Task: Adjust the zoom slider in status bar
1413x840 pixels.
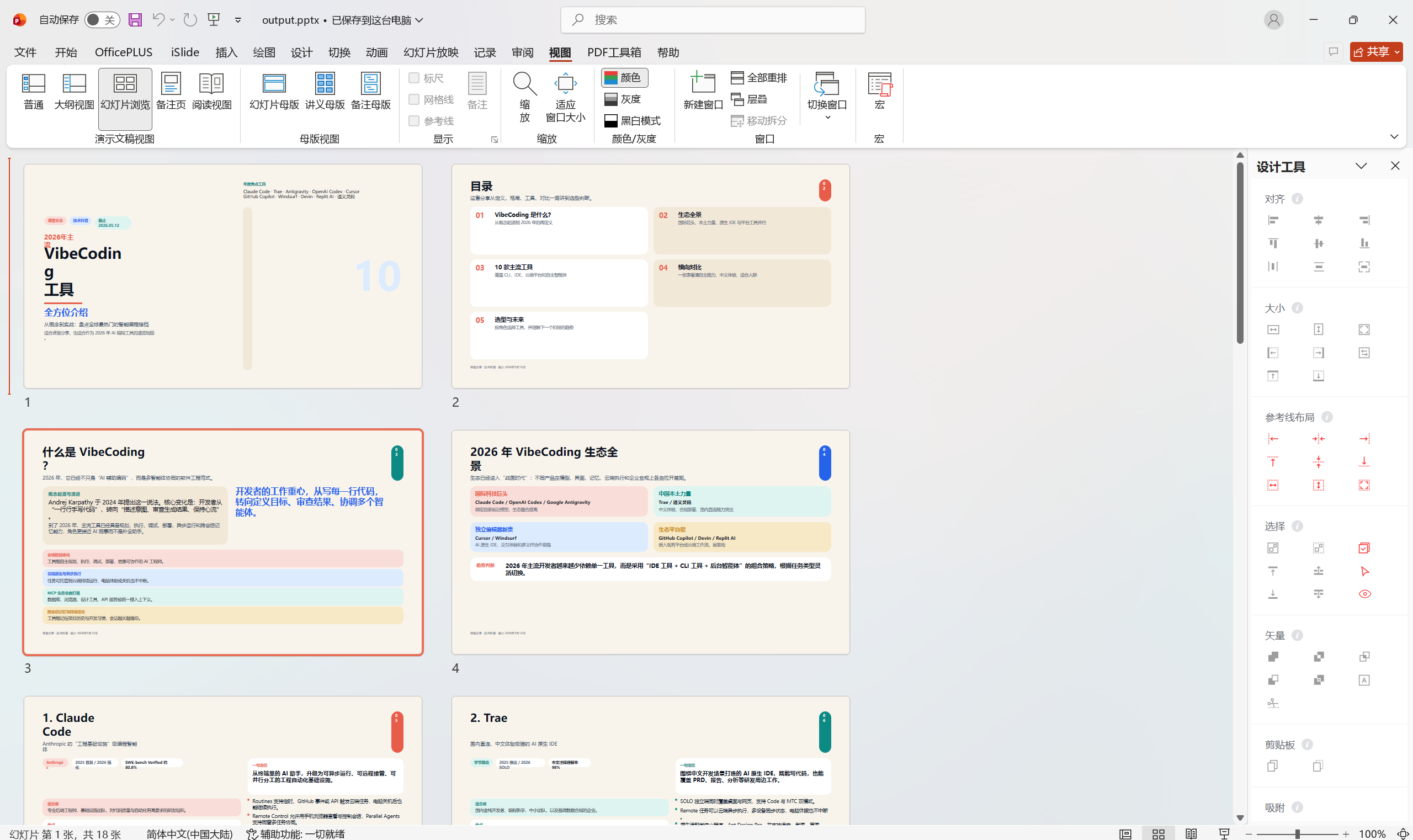Action: click(1297, 834)
